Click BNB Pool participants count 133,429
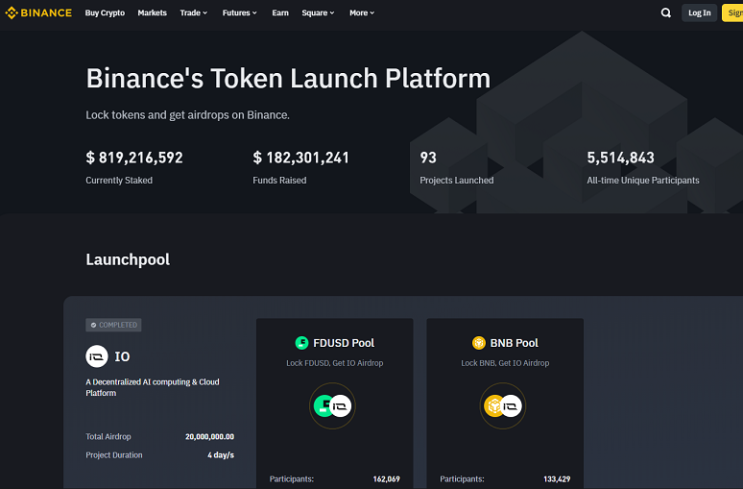 coord(557,479)
